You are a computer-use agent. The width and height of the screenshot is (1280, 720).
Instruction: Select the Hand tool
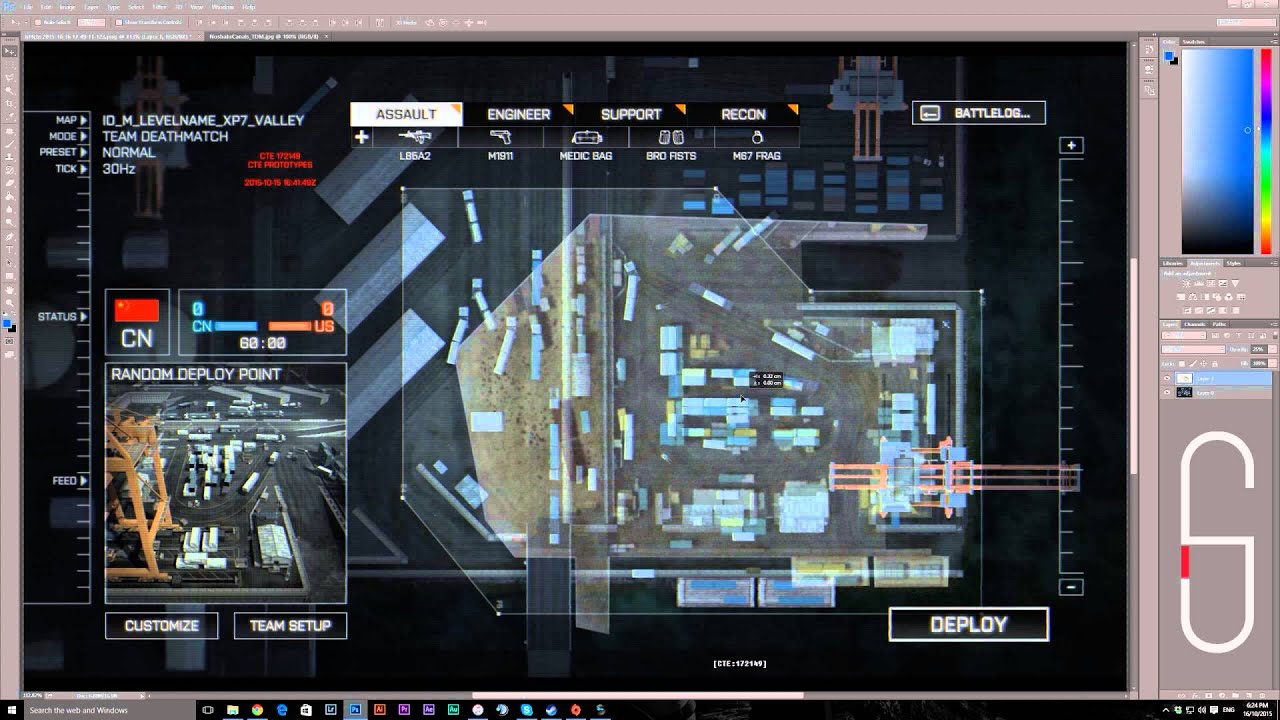pos(9,289)
